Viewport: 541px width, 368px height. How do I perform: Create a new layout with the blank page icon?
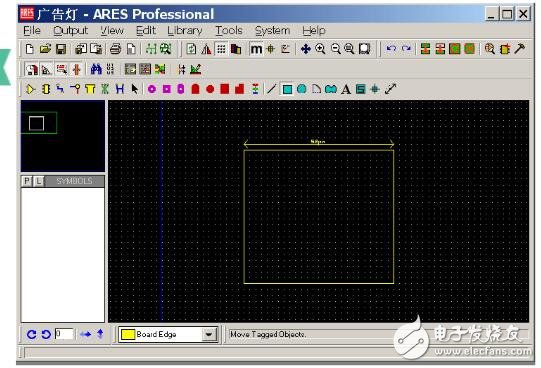coord(30,49)
